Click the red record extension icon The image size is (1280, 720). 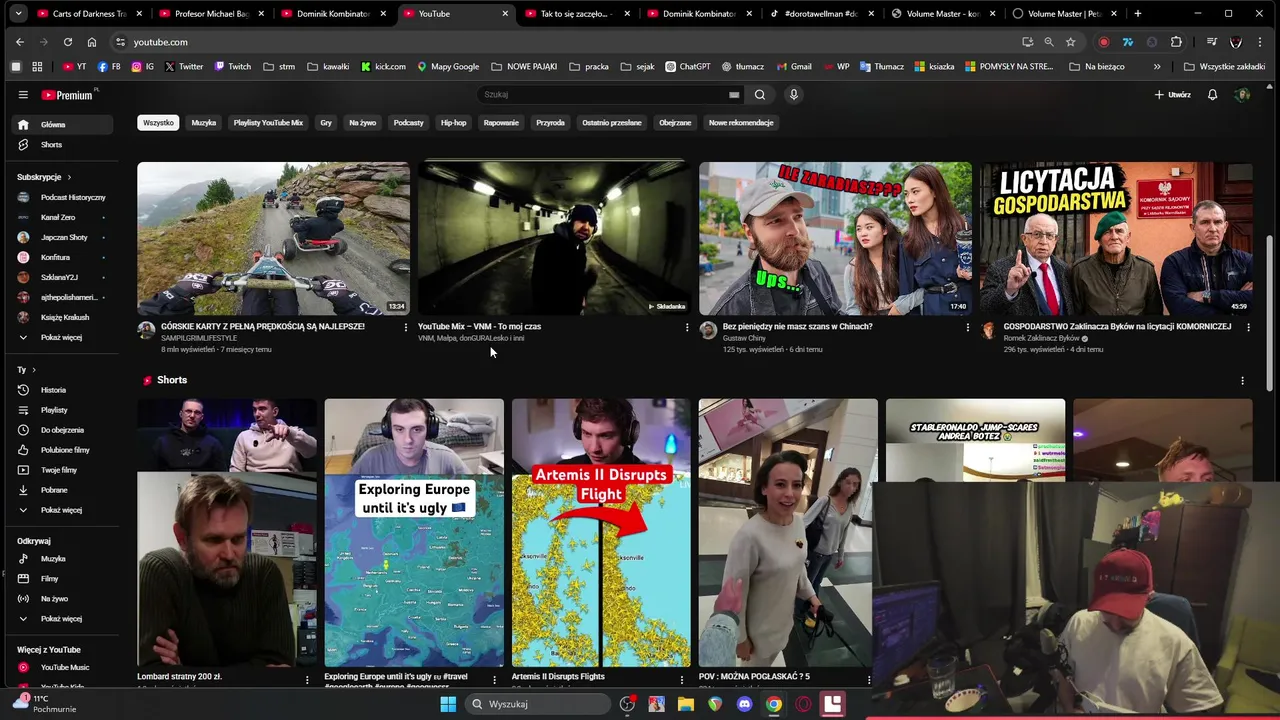(x=1103, y=42)
